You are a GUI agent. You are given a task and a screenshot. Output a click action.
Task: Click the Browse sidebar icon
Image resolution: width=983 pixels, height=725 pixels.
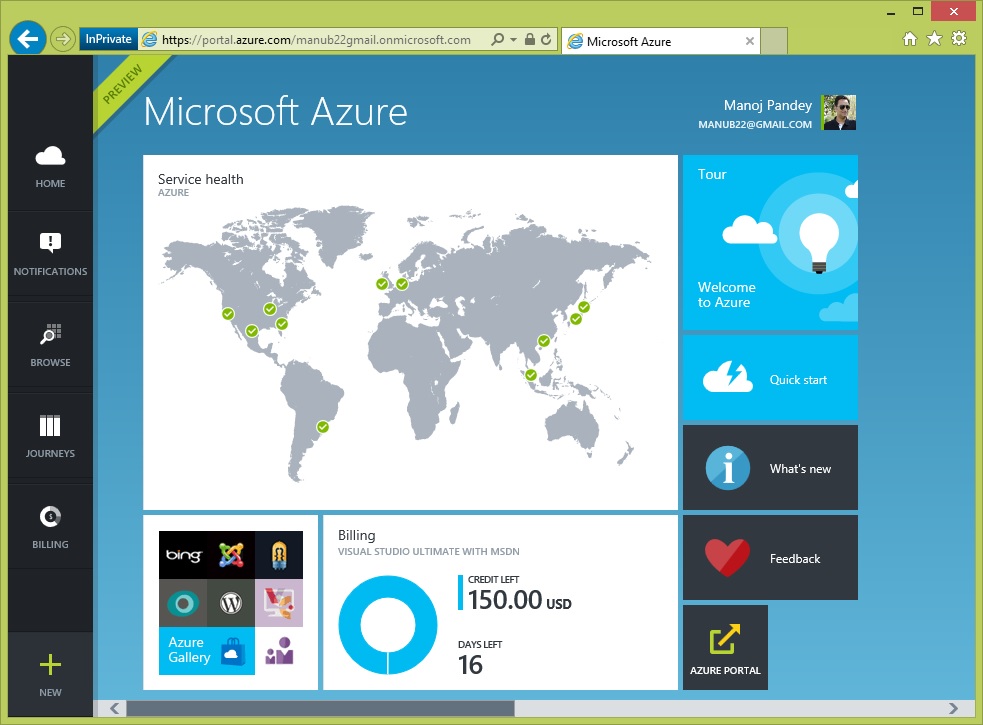[x=50, y=335]
